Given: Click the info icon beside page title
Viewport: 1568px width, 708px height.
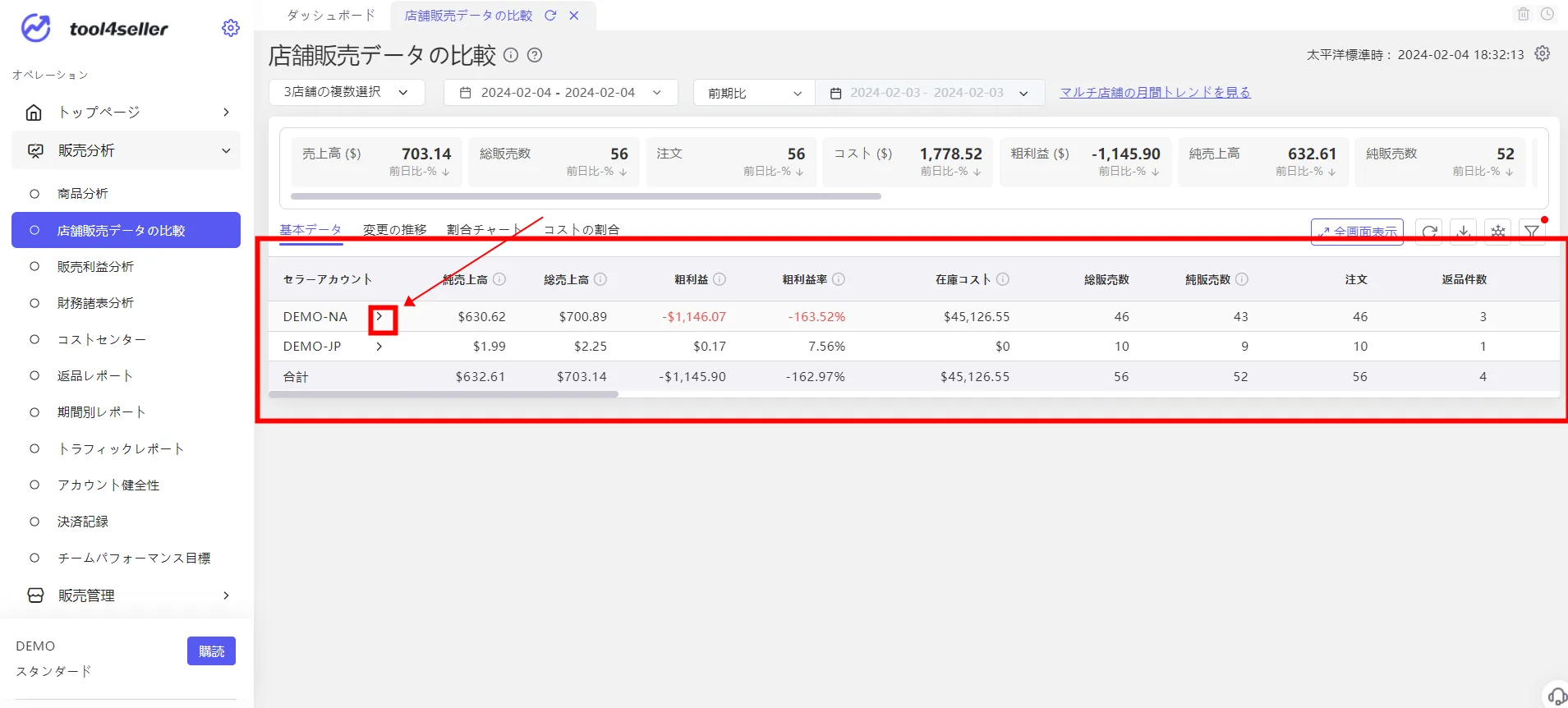Looking at the screenshot, I should pos(511,55).
